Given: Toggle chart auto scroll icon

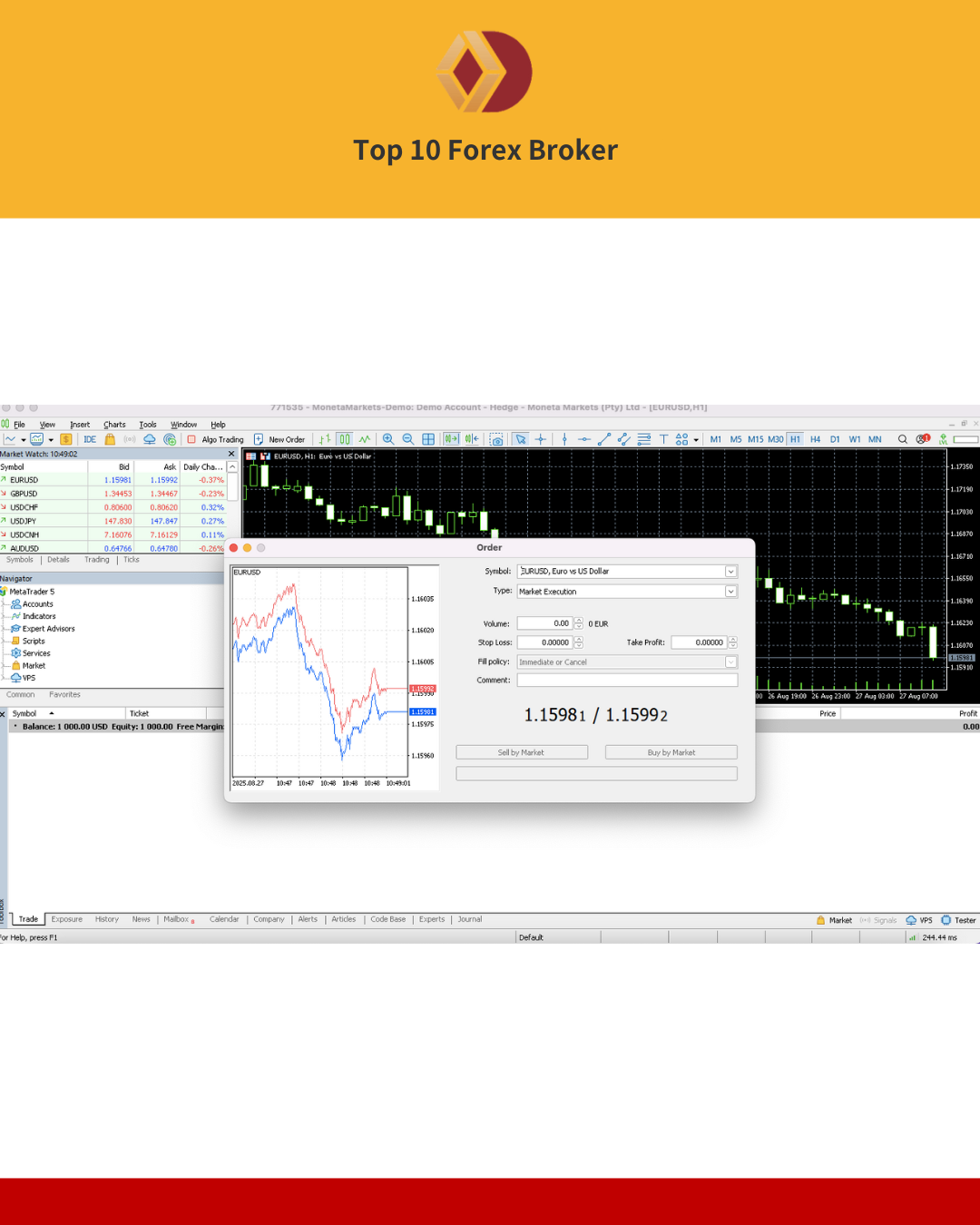Looking at the screenshot, I should coord(451,439).
